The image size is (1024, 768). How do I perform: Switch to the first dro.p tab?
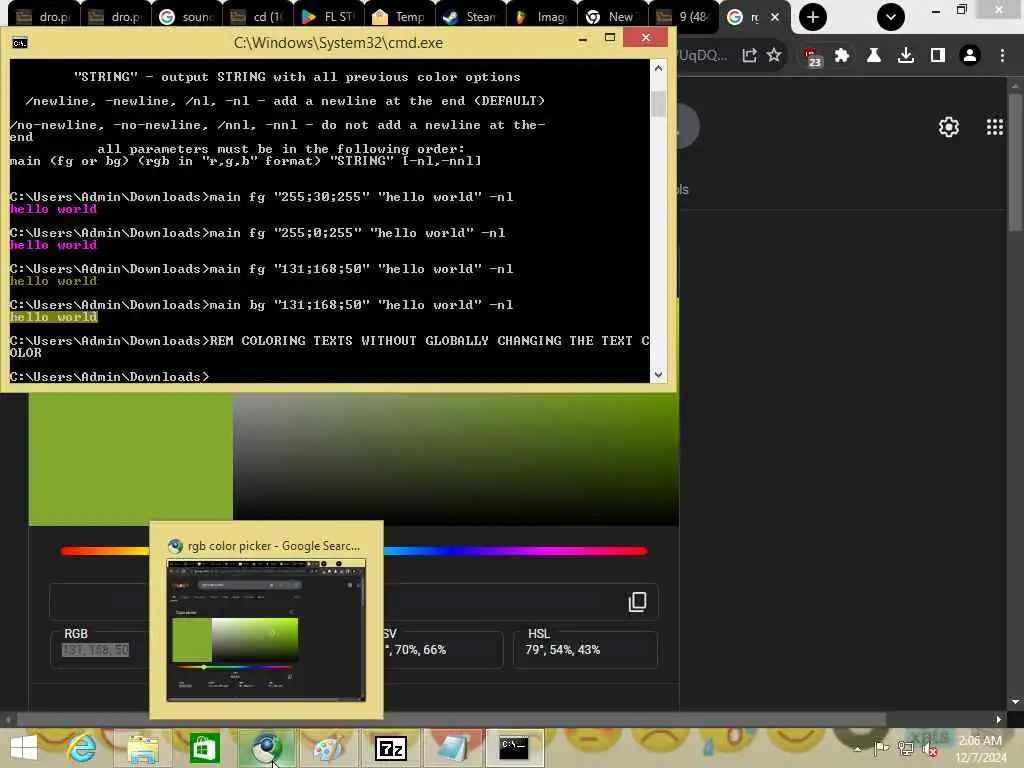[44, 17]
